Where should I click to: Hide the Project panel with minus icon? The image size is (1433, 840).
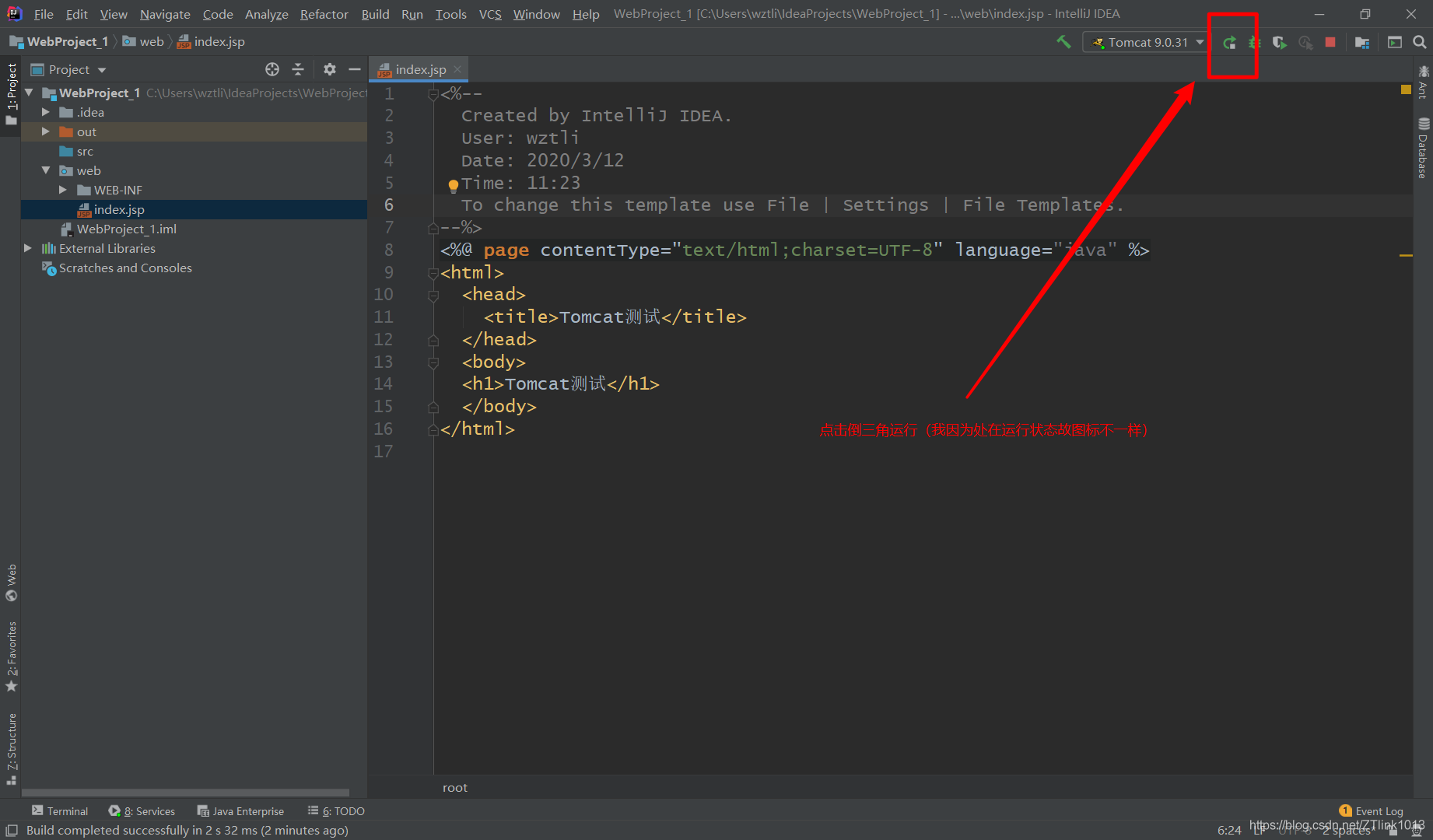tap(355, 69)
